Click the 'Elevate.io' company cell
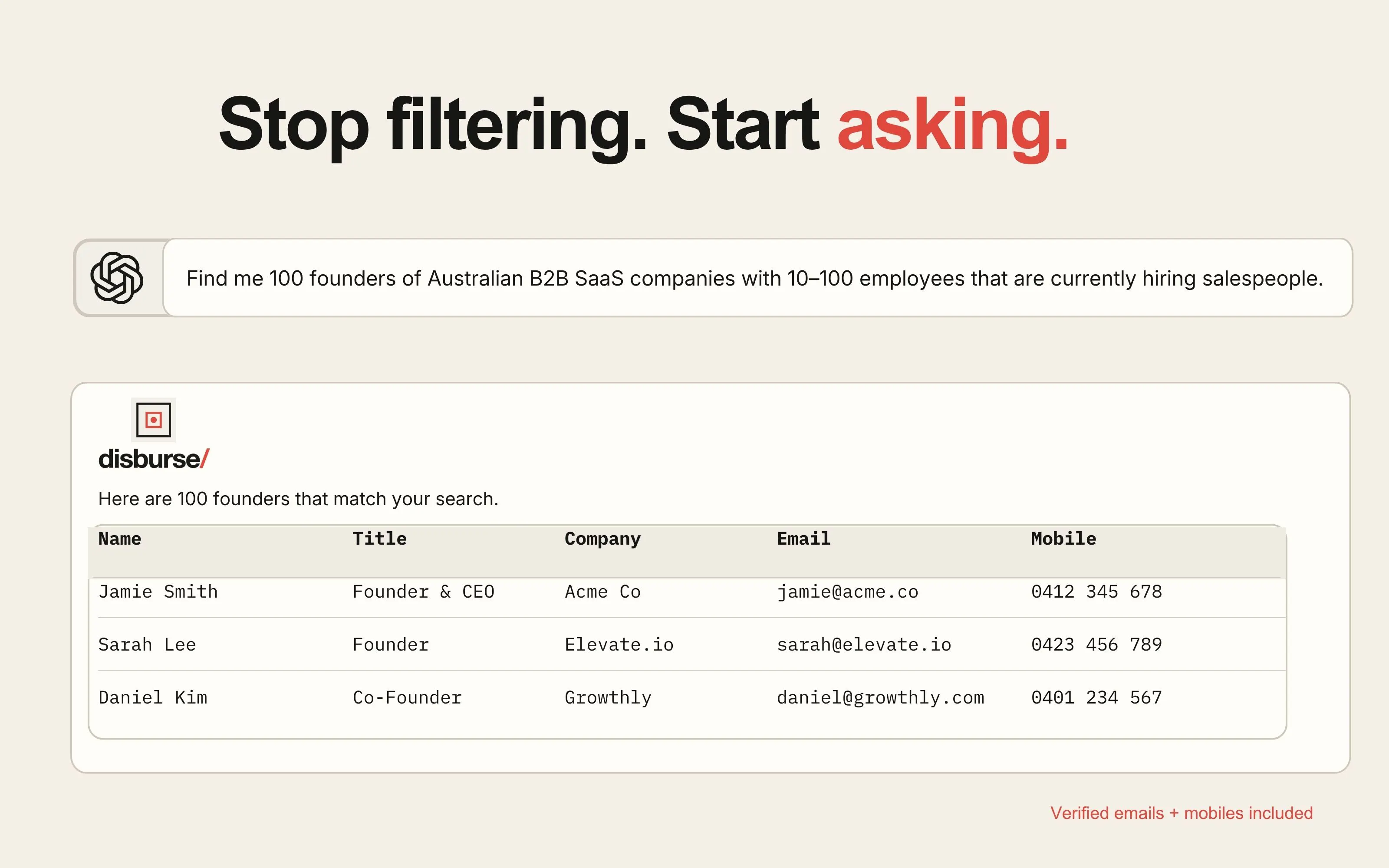1389x868 pixels. tap(619, 644)
